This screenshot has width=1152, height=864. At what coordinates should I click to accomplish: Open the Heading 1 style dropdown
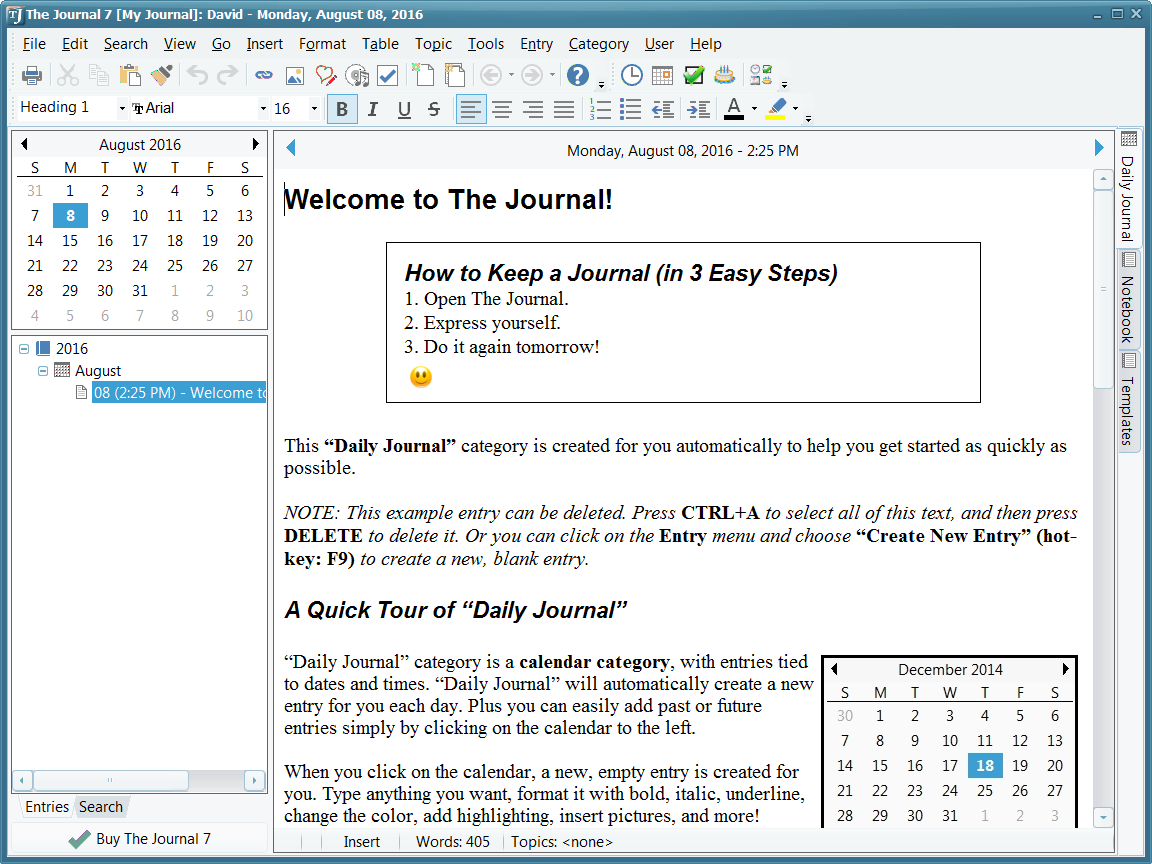(120, 107)
